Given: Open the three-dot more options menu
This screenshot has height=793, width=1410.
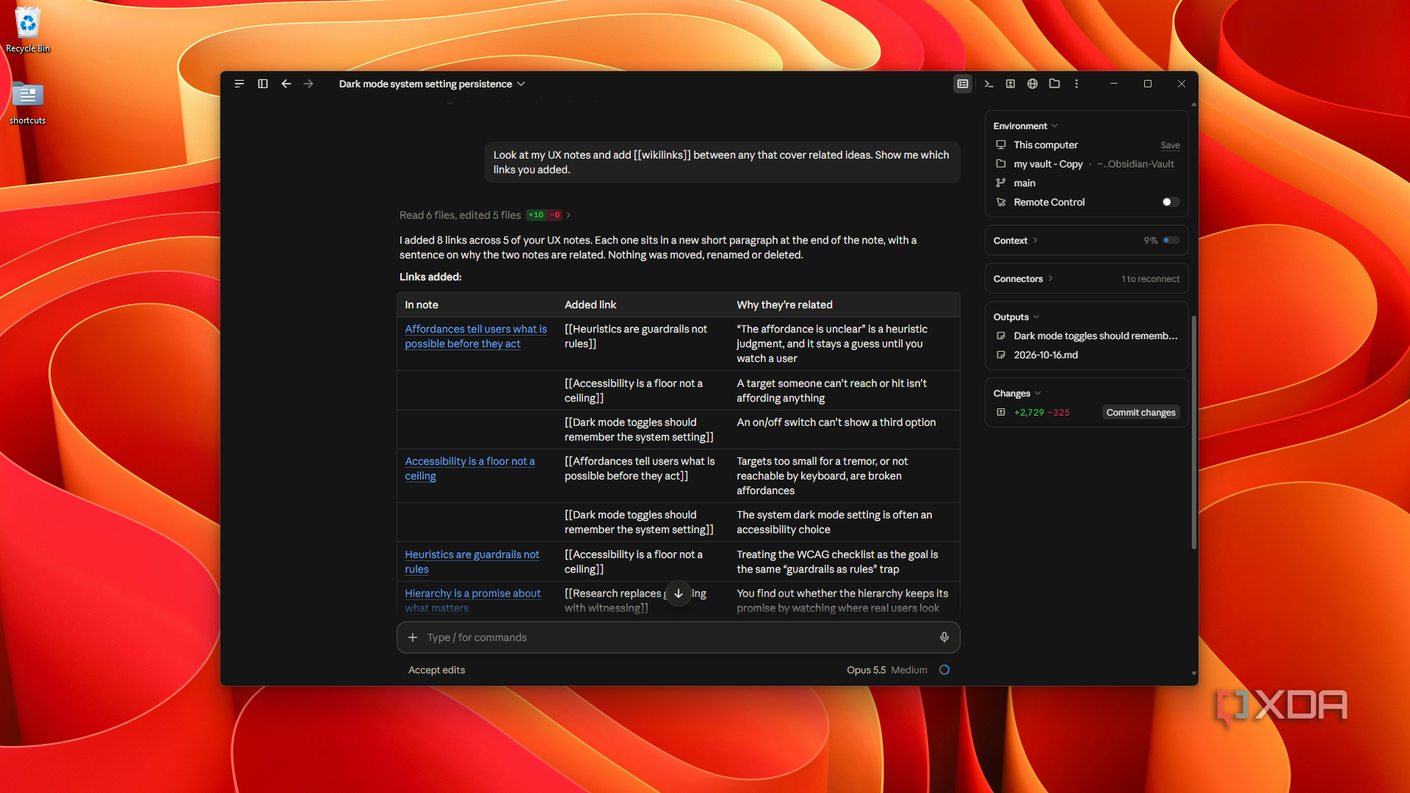Looking at the screenshot, I should (1076, 84).
